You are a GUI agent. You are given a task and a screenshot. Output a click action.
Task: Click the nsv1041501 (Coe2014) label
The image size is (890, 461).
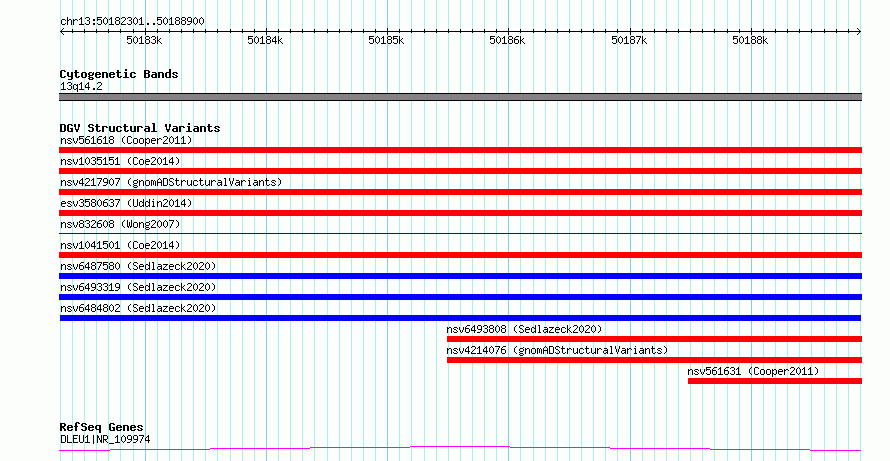point(120,245)
